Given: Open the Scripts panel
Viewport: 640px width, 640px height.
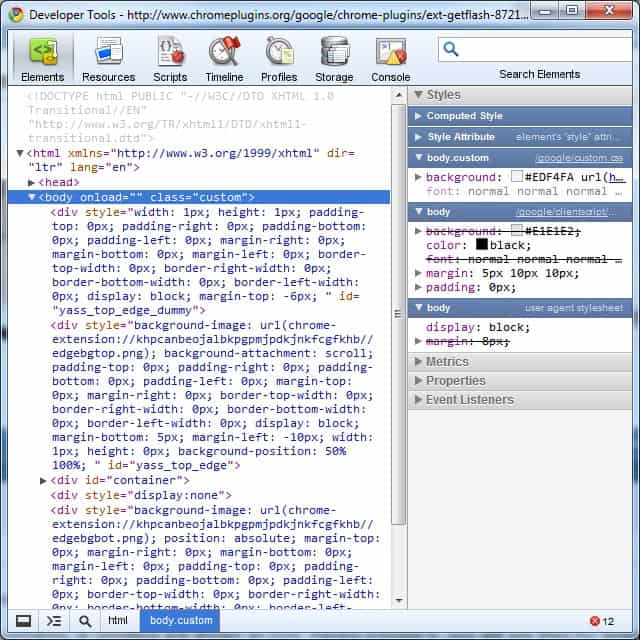Looking at the screenshot, I should (170, 60).
